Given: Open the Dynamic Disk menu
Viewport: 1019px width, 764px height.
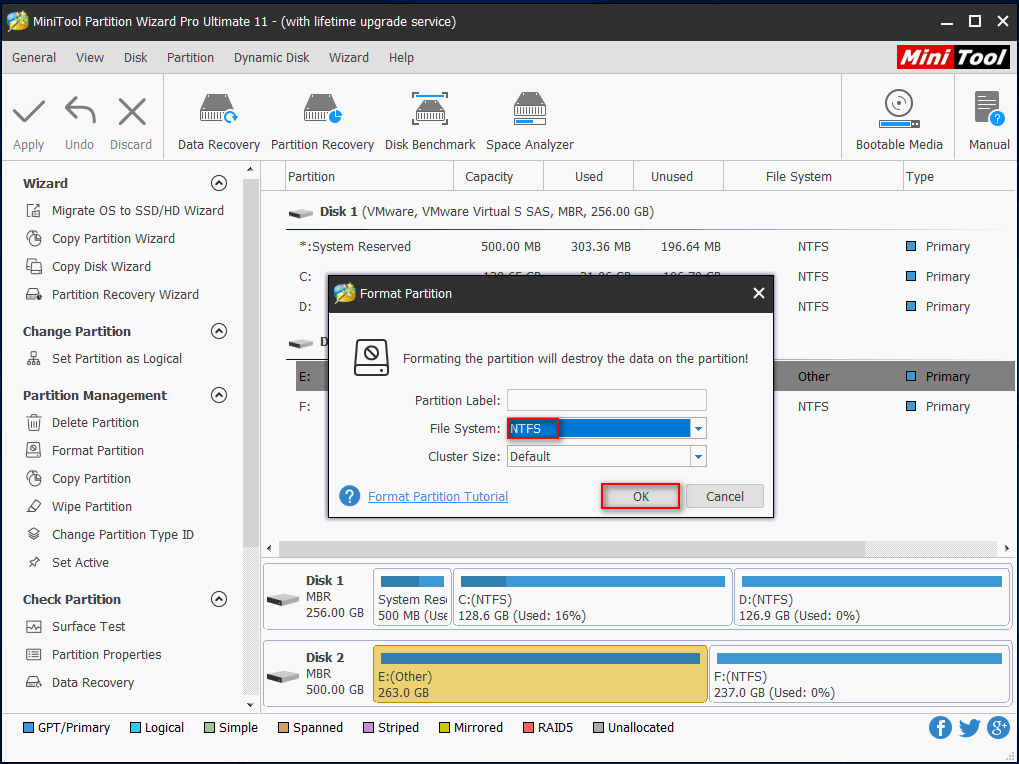Looking at the screenshot, I should (272, 57).
